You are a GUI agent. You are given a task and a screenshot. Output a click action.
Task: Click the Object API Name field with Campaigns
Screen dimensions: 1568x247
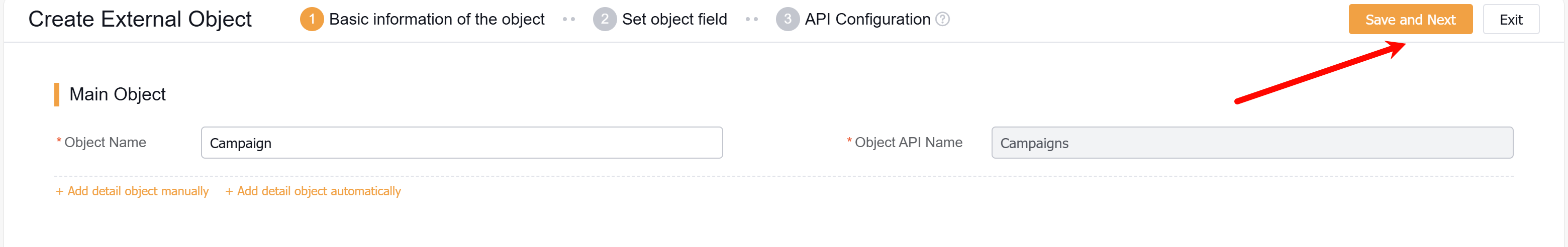(1251, 143)
